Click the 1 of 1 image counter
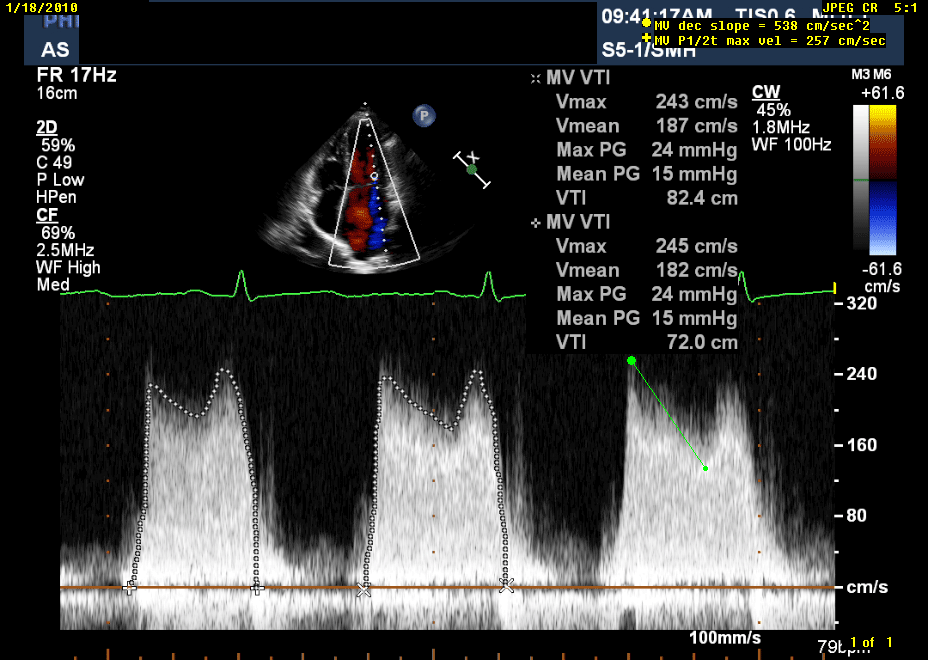928x660 pixels. pyautogui.click(x=870, y=641)
